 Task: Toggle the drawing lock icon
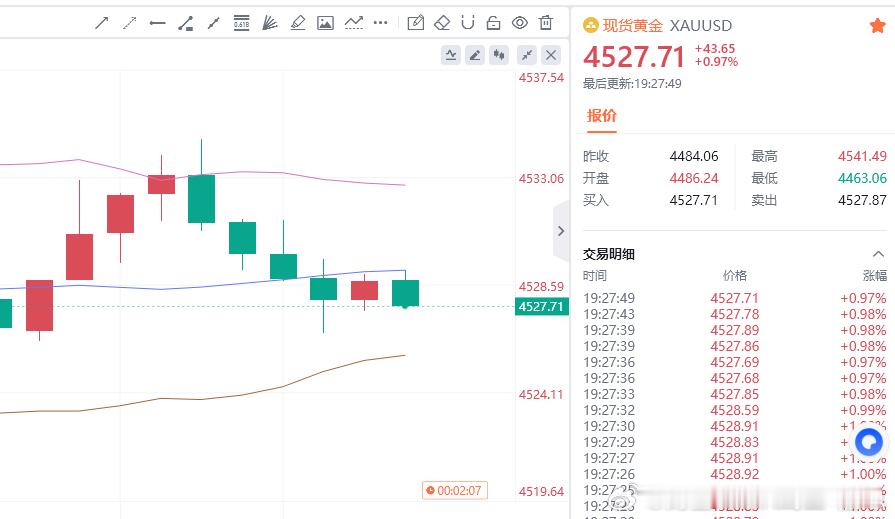click(x=493, y=23)
